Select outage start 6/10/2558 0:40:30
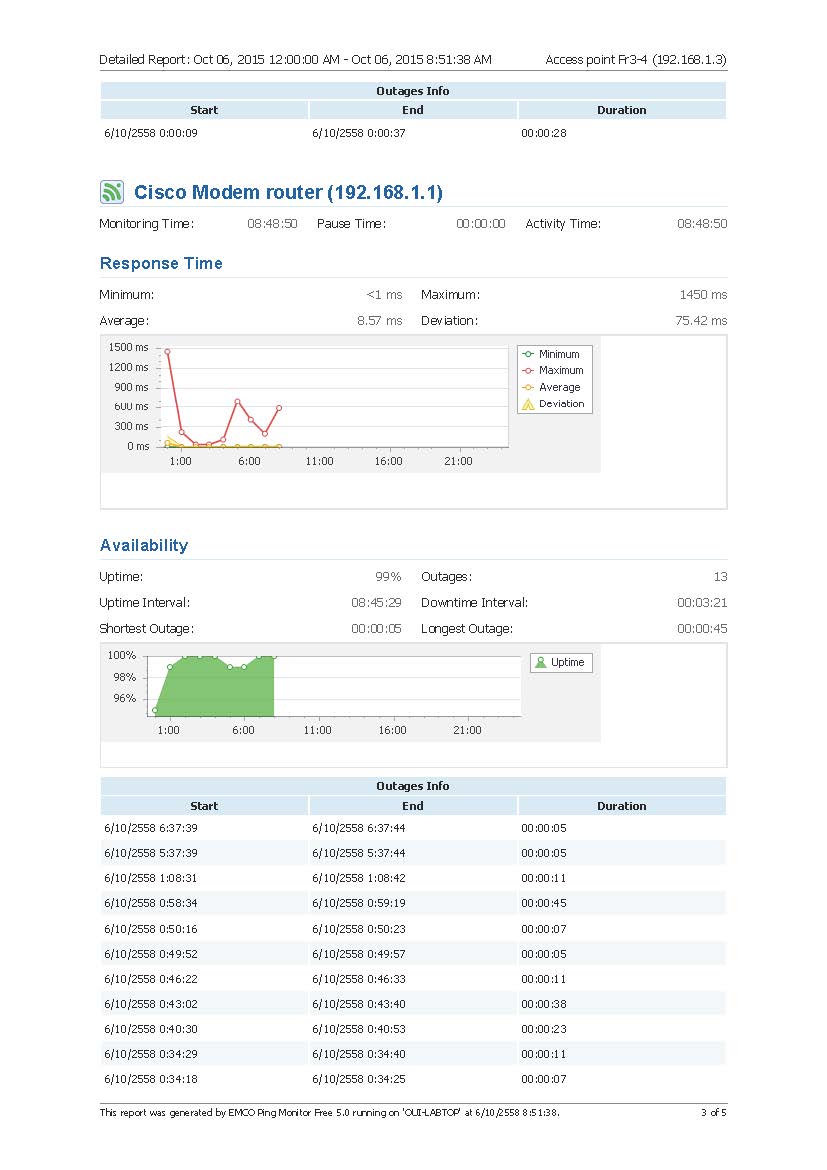Screen dimensions: 827x1170 [151, 1029]
